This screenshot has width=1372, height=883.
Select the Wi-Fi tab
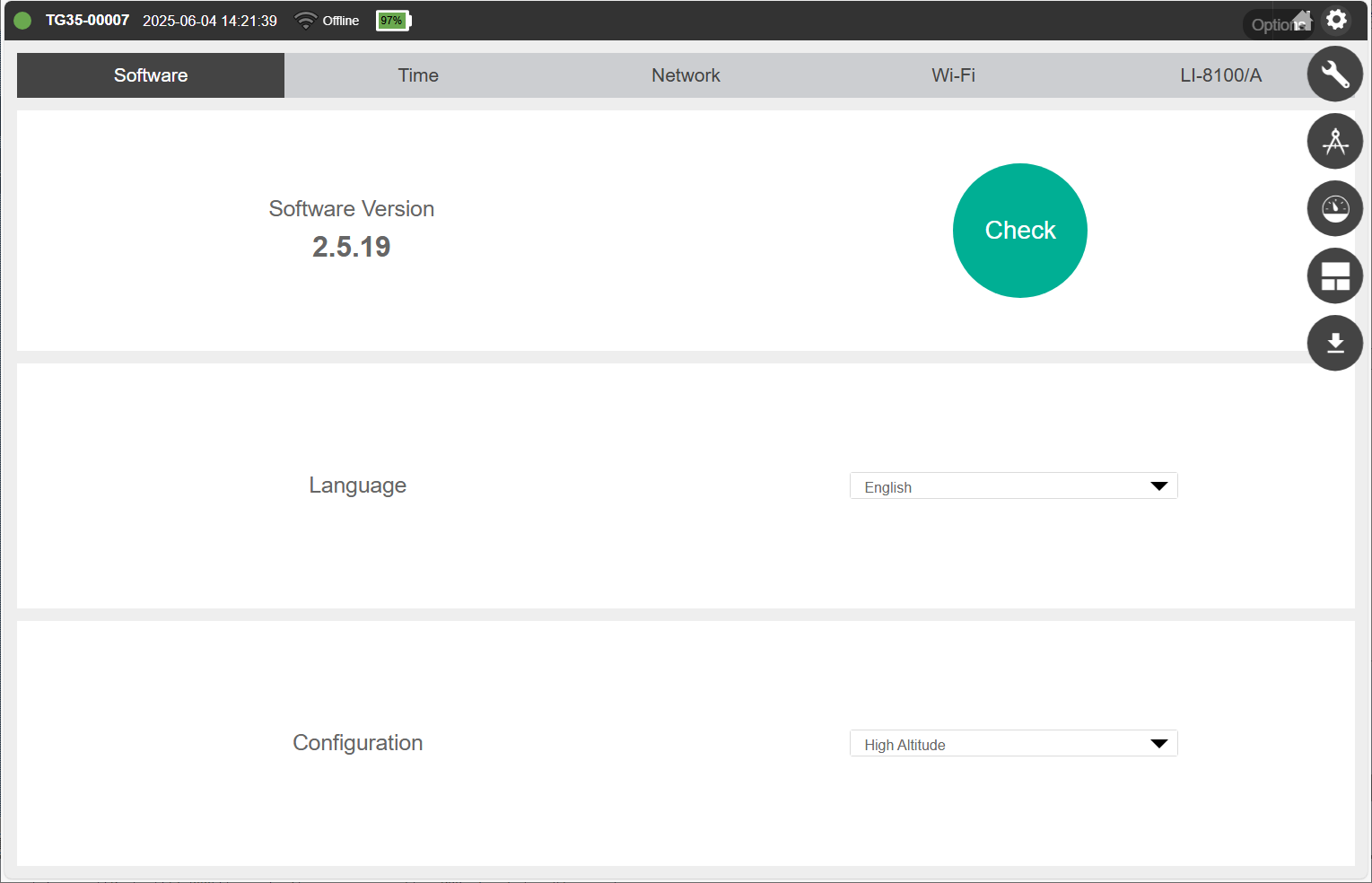(953, 75)
